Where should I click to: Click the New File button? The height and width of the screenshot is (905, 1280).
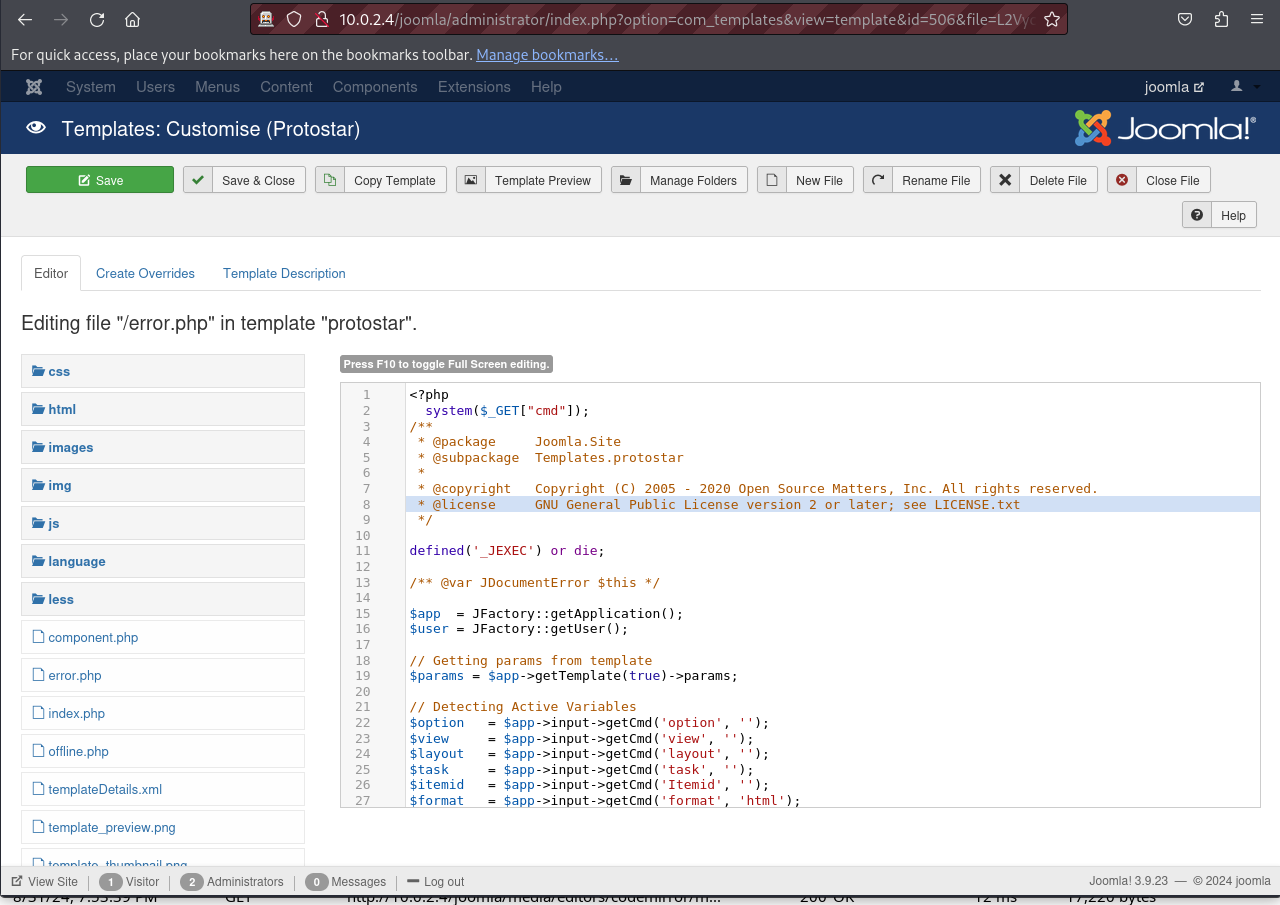pos(806,180)
